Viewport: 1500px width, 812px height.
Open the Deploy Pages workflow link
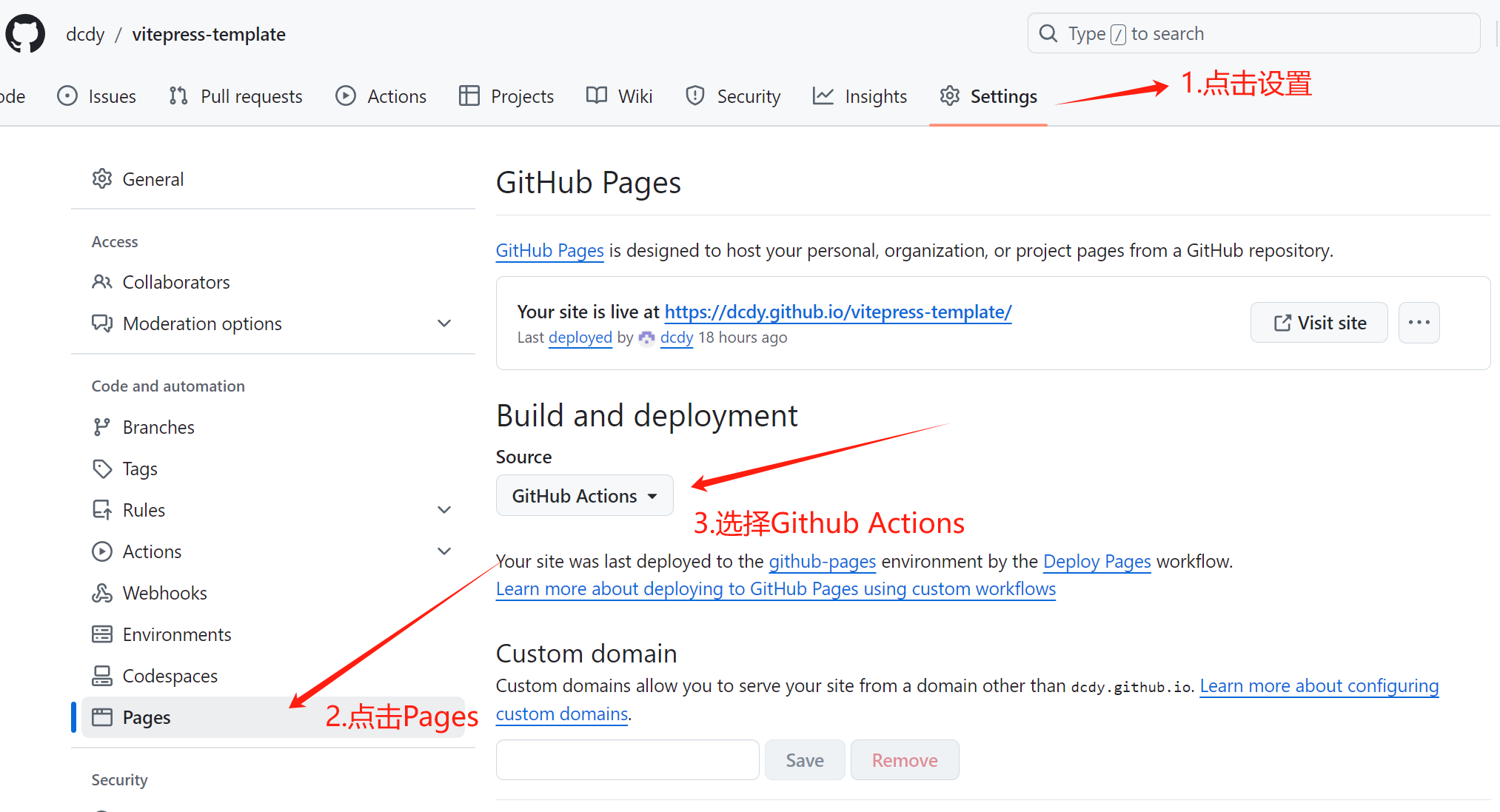[1097, 561]
